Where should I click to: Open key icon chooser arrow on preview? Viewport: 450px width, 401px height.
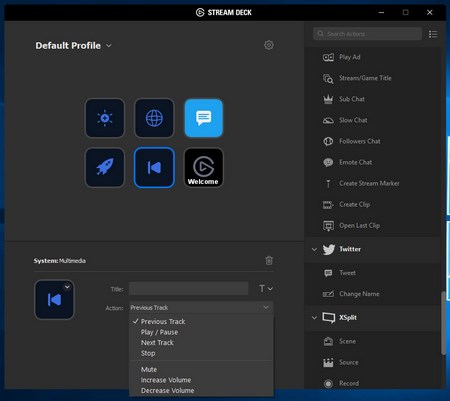pyautogui.click(x=67, y=287)
